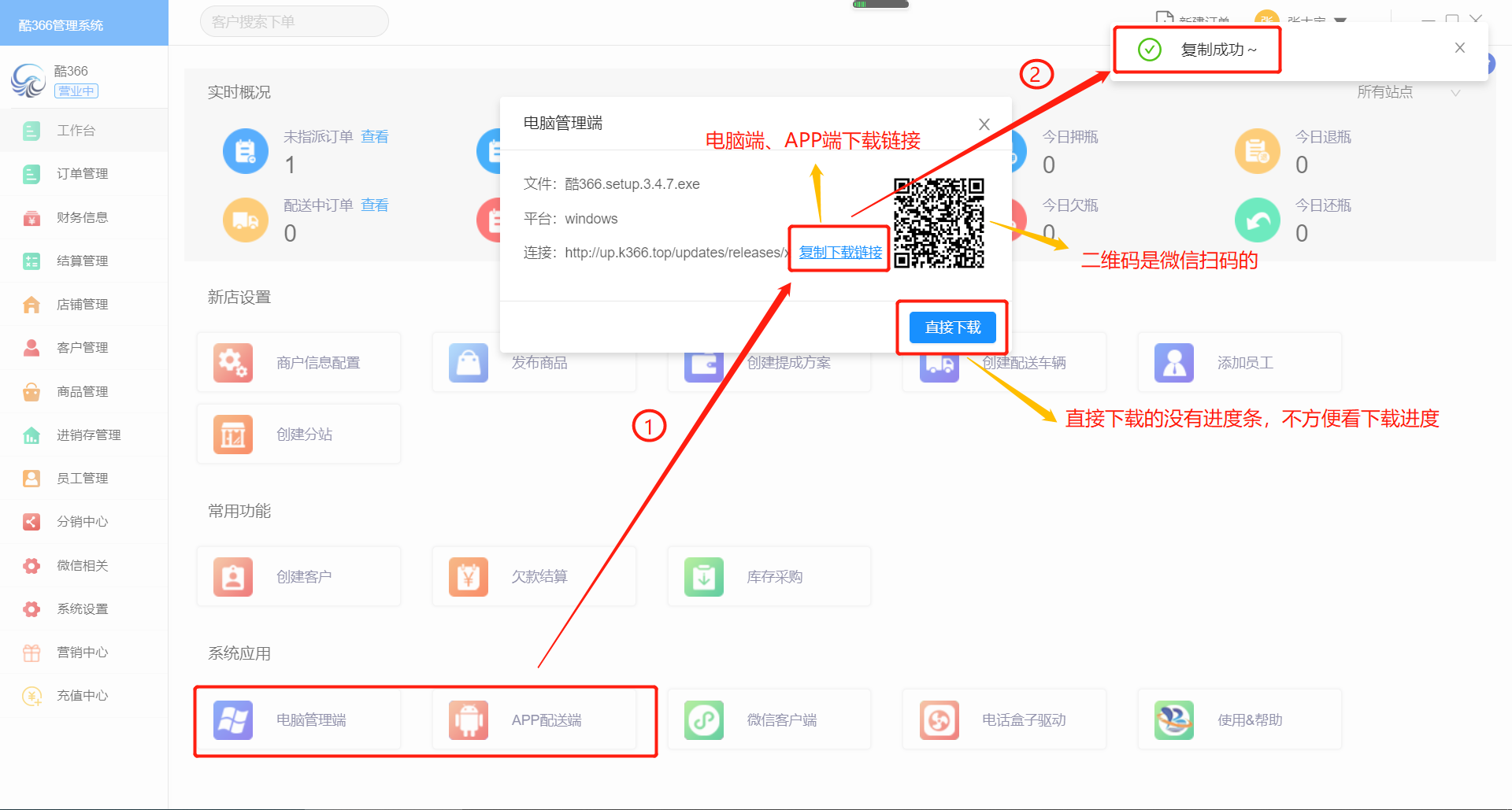Select 订单管理 in the sidebar
Screen dimensions: 1512x810
coord(82,174)
